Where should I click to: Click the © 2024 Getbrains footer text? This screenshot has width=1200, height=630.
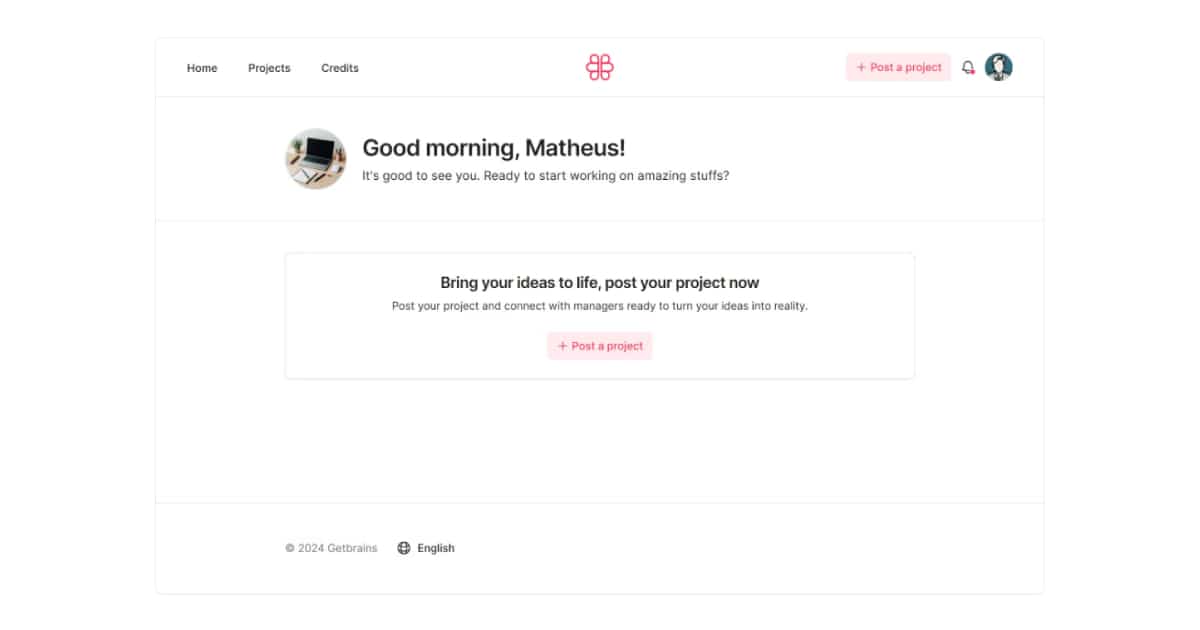pos(331,548)
